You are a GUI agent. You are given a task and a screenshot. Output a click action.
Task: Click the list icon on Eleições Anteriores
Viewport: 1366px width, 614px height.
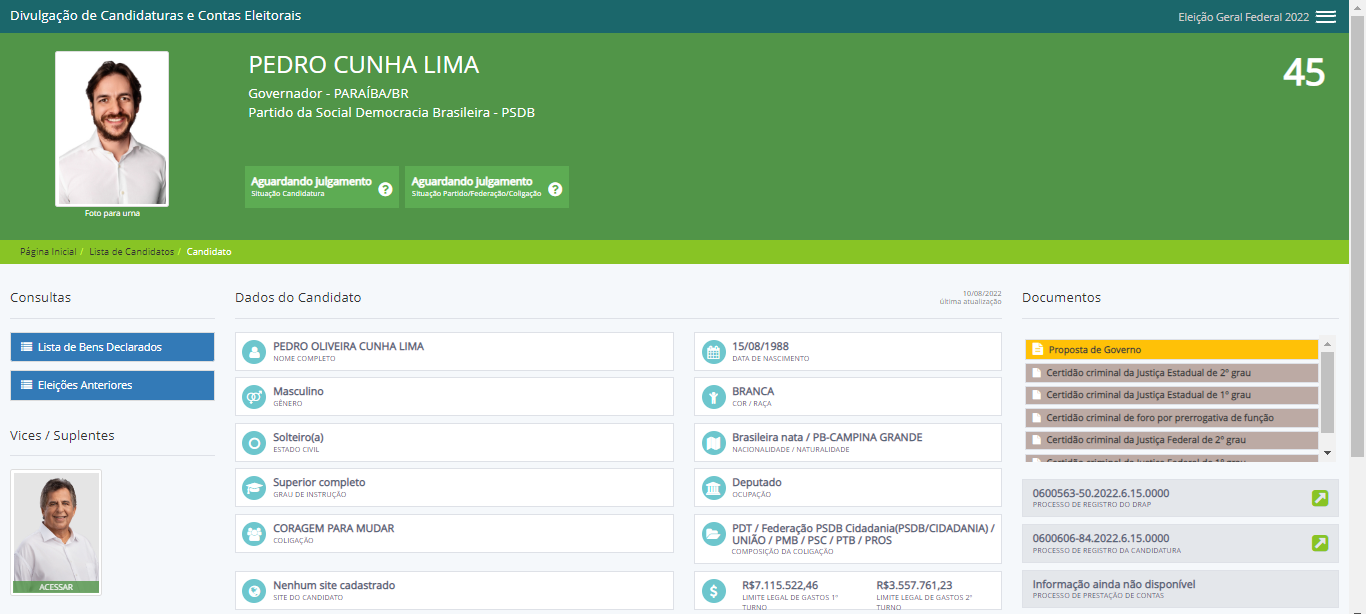point(27,385)
